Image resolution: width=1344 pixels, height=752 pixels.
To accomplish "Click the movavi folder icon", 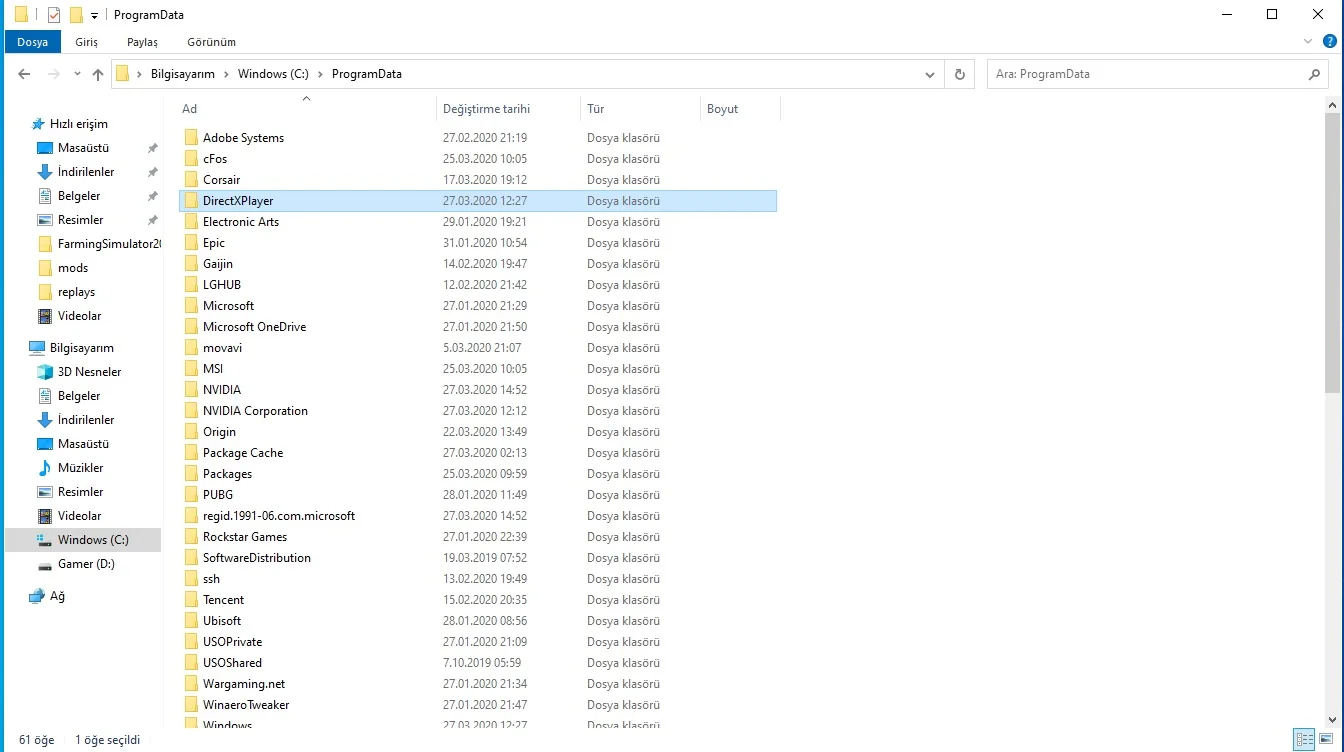I will click(x=191, y=348).
